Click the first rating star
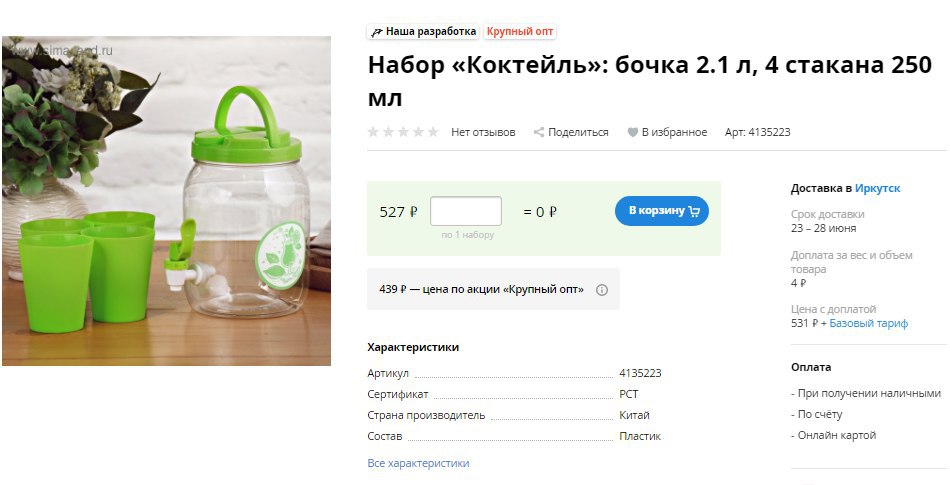This screenshot has height=485, width=950. tap(373, 132)
